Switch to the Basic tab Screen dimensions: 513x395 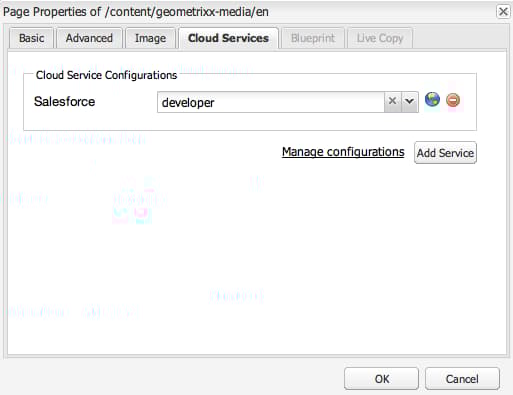(31, 38)
